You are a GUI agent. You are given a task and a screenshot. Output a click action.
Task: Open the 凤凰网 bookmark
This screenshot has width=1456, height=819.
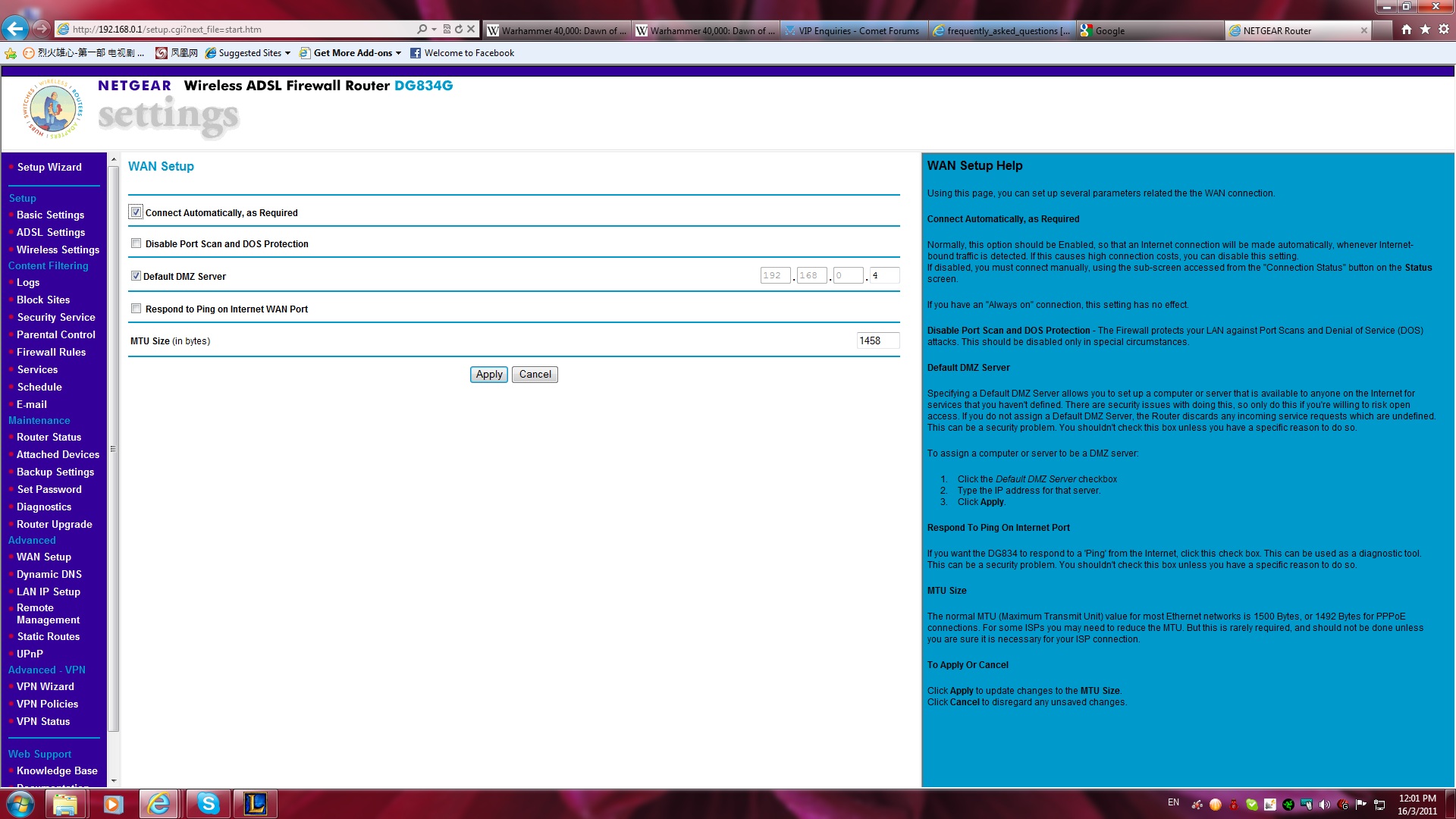coord(176,53)
